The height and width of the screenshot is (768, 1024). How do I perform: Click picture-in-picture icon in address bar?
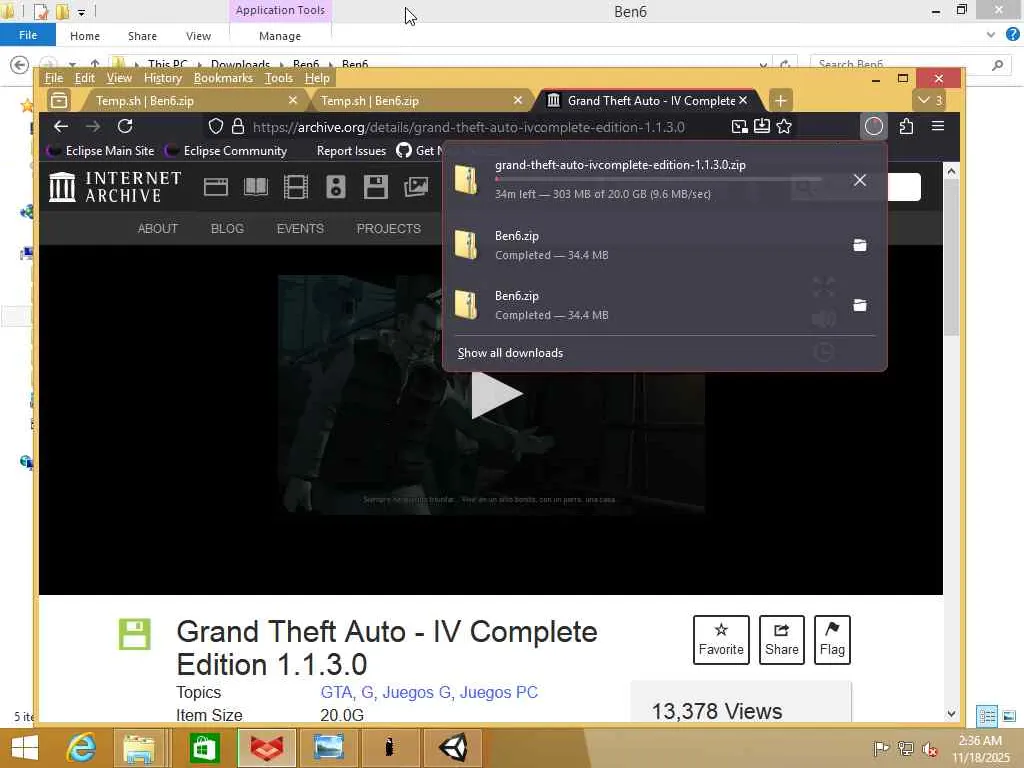[x=739, y=127]
